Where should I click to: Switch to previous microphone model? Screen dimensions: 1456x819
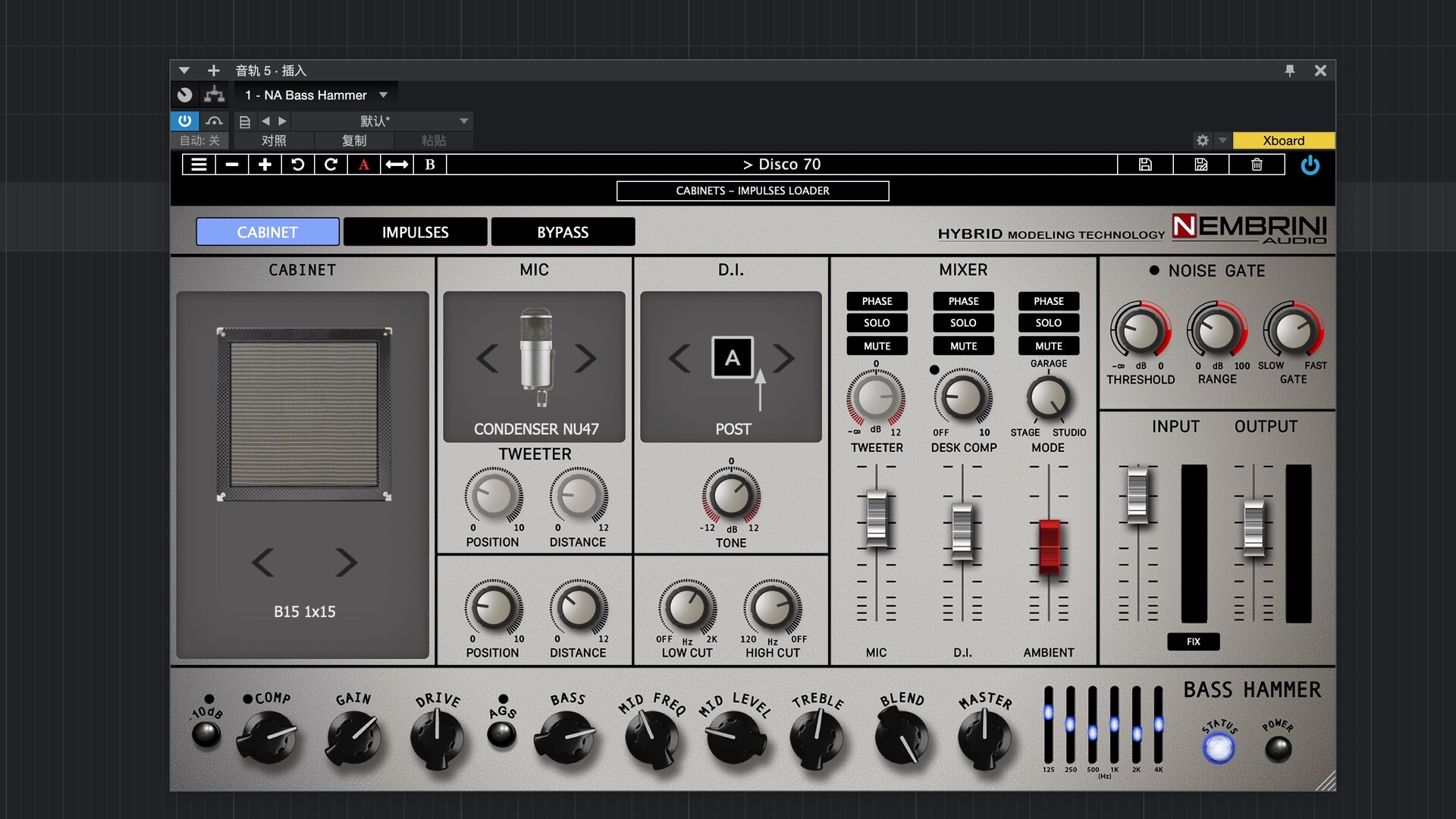click(x=488, y=358)
